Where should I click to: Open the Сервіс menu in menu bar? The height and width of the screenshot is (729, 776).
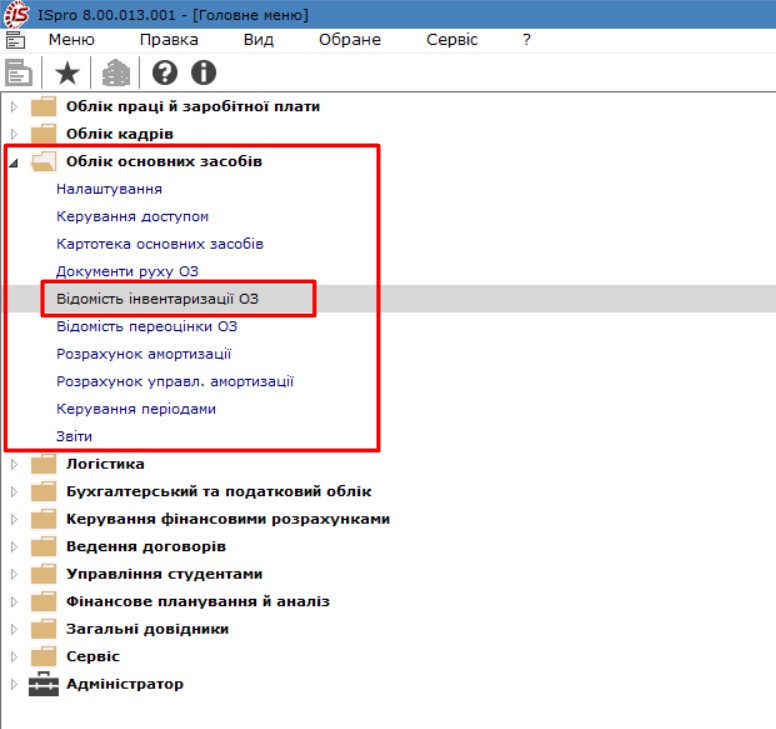[452, 40]
